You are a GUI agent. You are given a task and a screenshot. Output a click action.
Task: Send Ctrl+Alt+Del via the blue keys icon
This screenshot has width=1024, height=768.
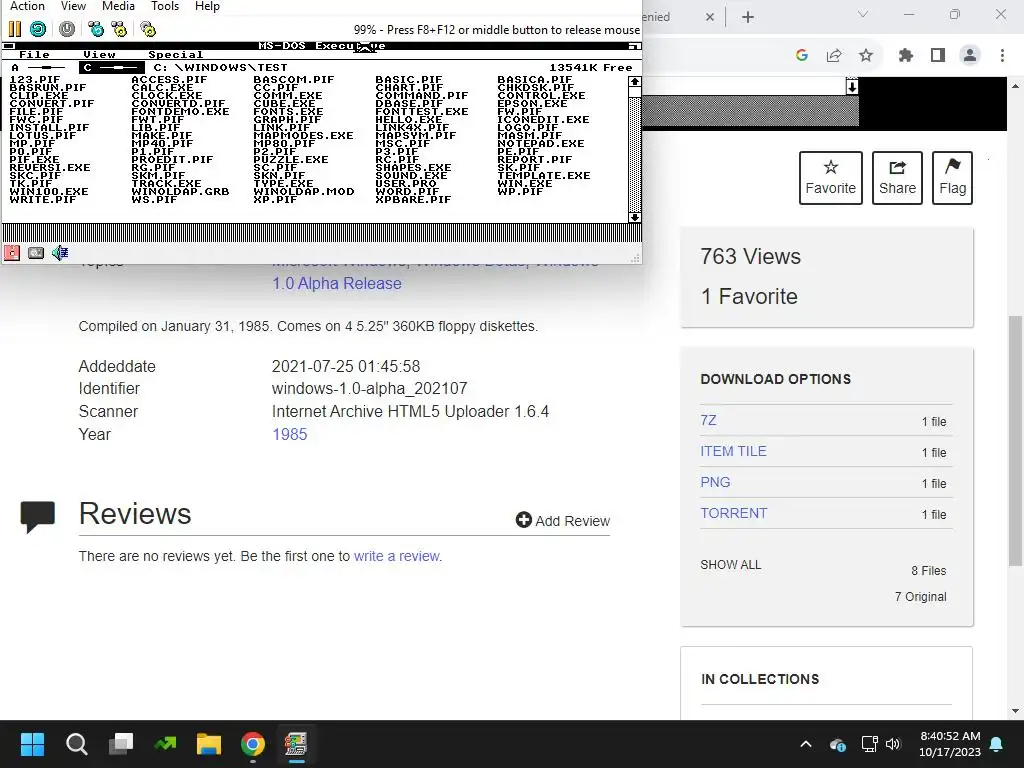pyautogui.click(x=96, y=29)
